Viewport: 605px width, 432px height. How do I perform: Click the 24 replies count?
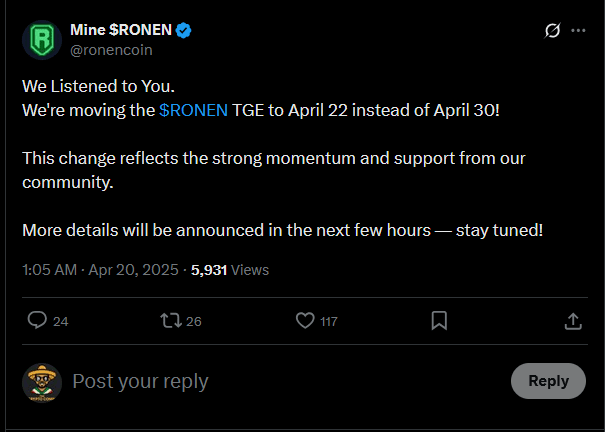[60, 322]
